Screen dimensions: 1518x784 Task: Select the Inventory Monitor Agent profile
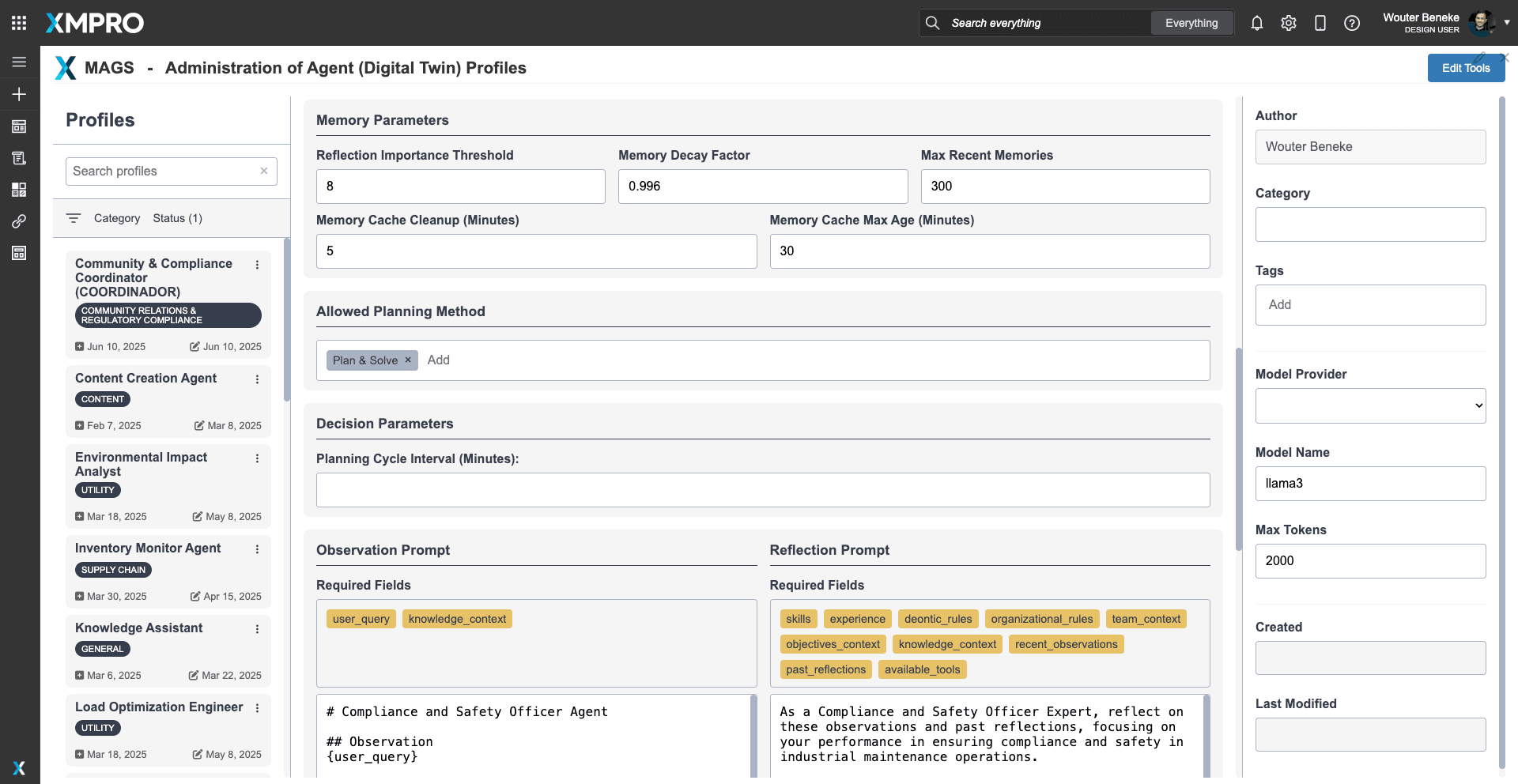(x=148, y=548)
